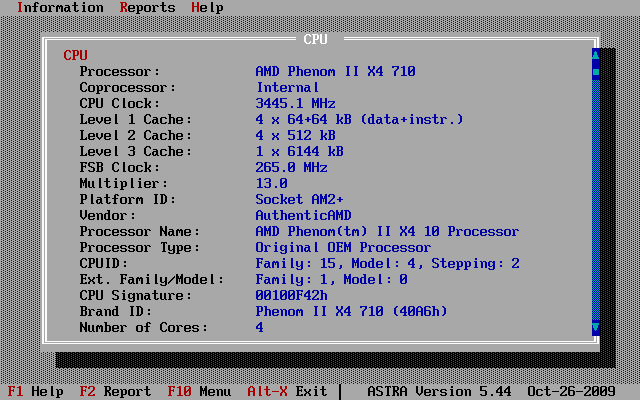Select the Processor Name value text
This screenshot has height=400, width=640.
coord(387,231)
